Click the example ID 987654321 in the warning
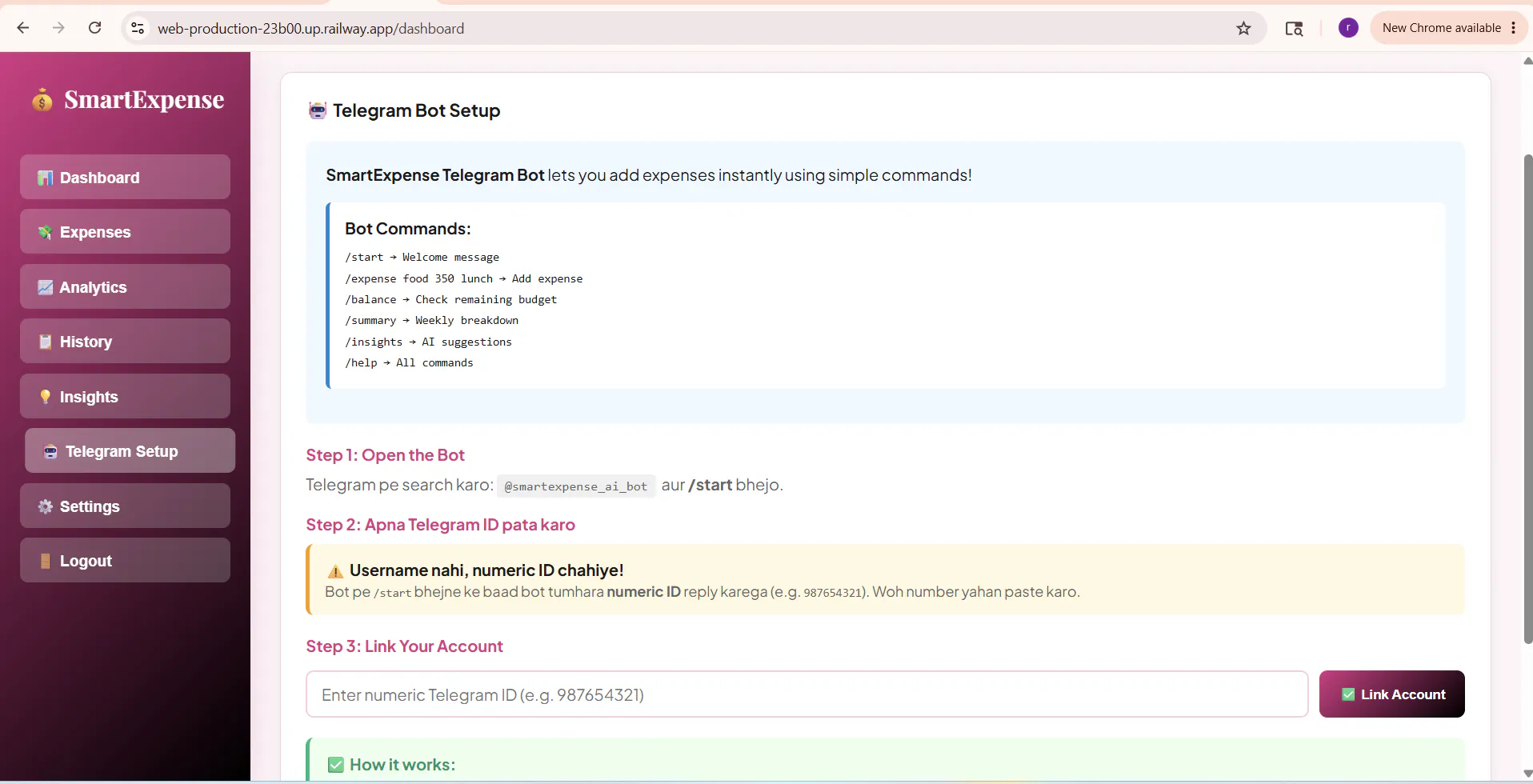This screenshot has width=1533, height=784. 833,593
